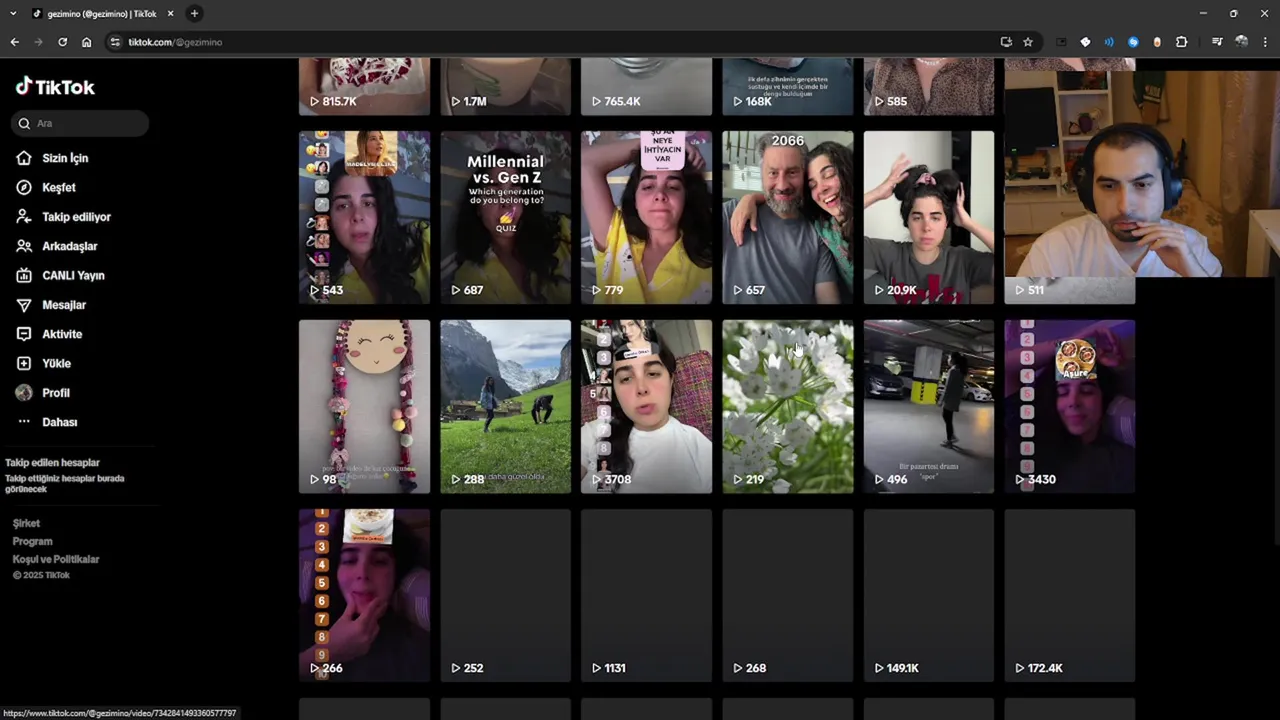Screen dimensions: 1280x720
Task: Open video with 3708 views
Action: (x=646, y=406)
